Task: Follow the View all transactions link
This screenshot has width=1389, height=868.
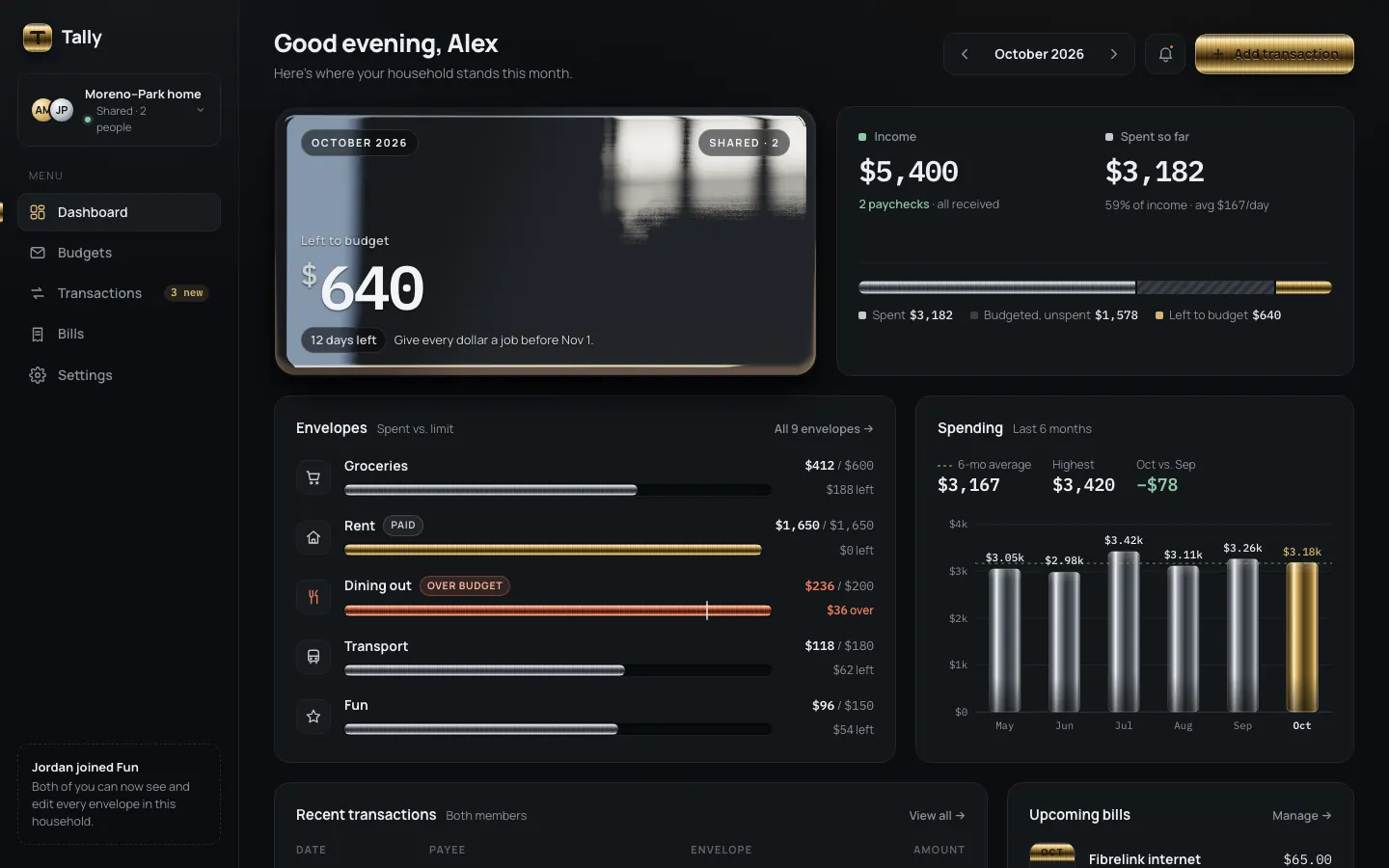Action: pyautogui.click(x=937, y=816)
